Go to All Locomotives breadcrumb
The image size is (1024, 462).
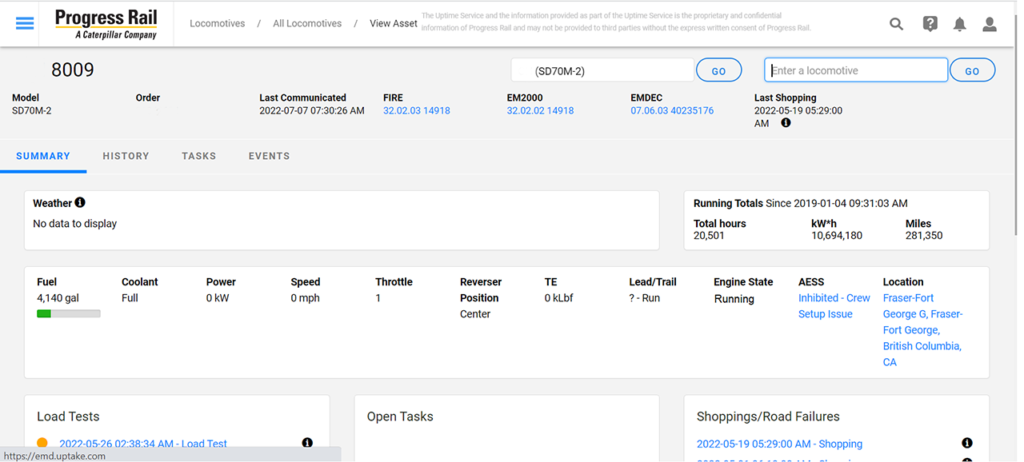point(307,24)
